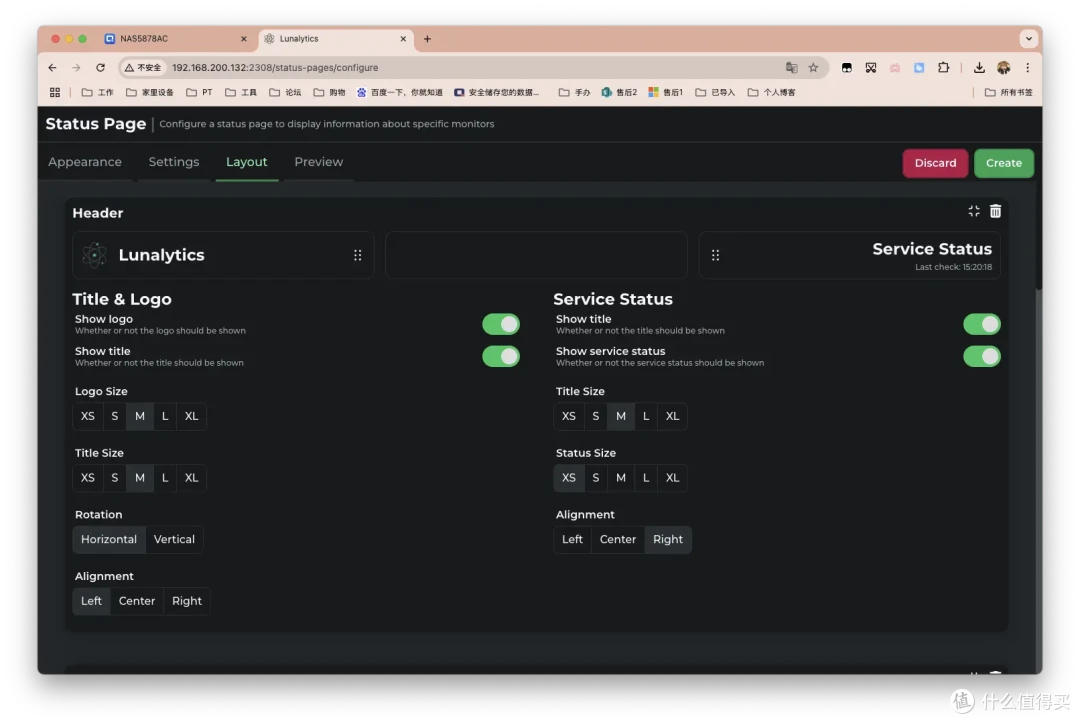Screen dimensions: 1080x724
Task: Set Logo Size to XS
Action: coord(87,416)
